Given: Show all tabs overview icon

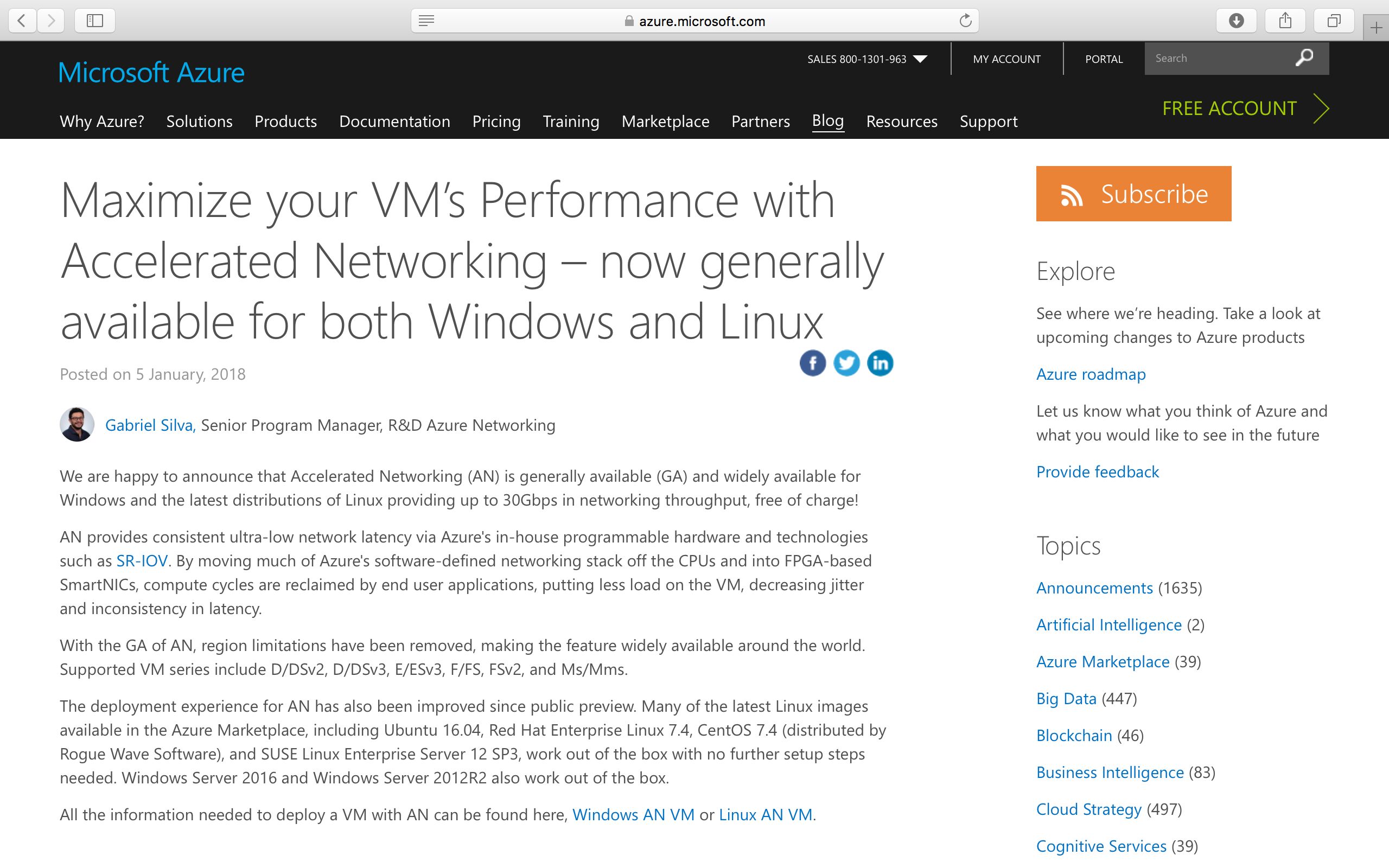Looking at the screenshot, I should [1334, 21].
